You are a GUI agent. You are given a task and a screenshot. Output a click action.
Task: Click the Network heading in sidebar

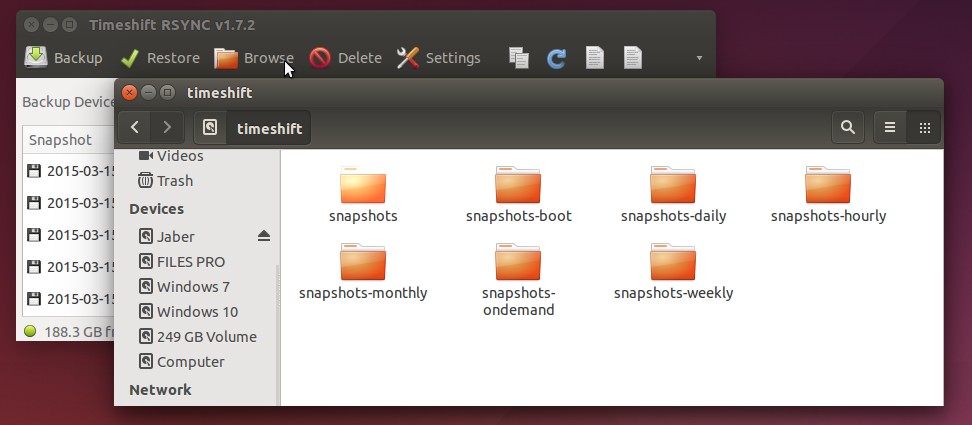point(160,390)
